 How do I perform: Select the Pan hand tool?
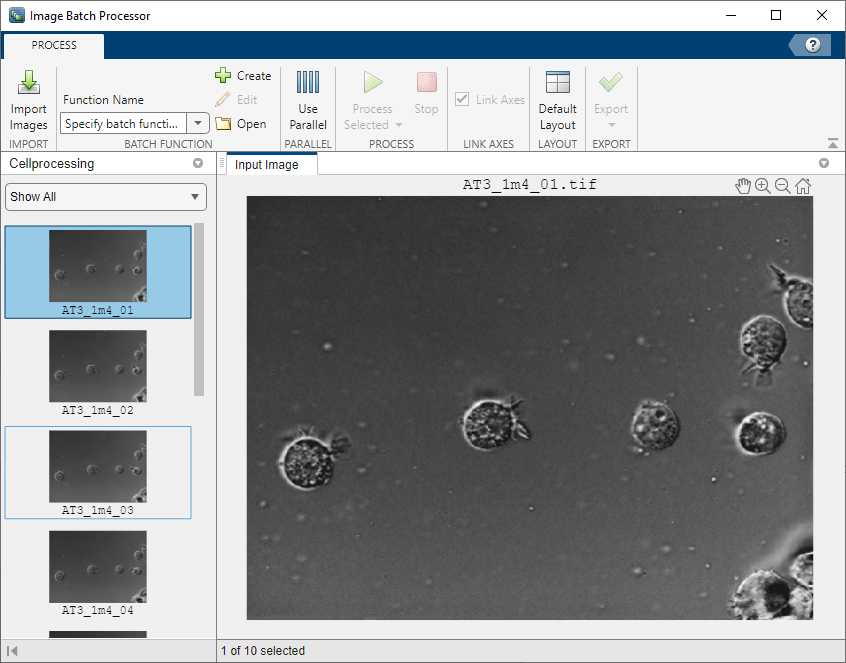(743, 186)
